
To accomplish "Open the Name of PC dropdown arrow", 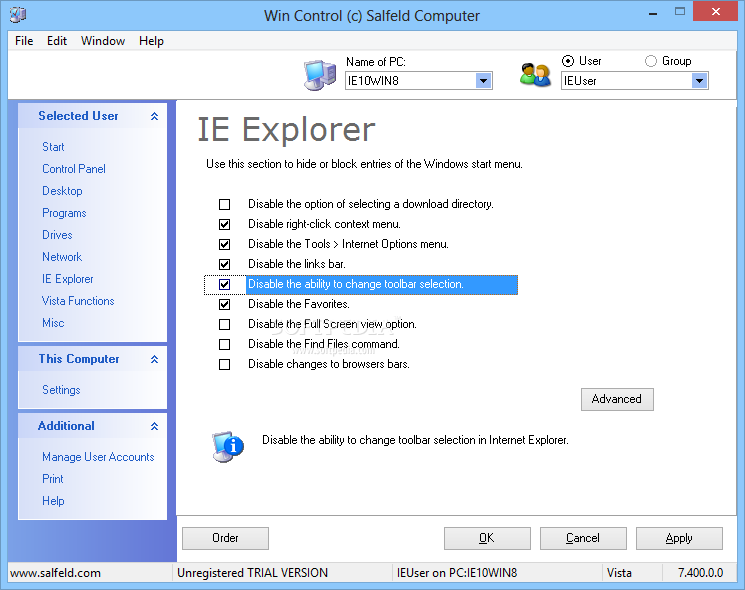I will coord(484,81).
